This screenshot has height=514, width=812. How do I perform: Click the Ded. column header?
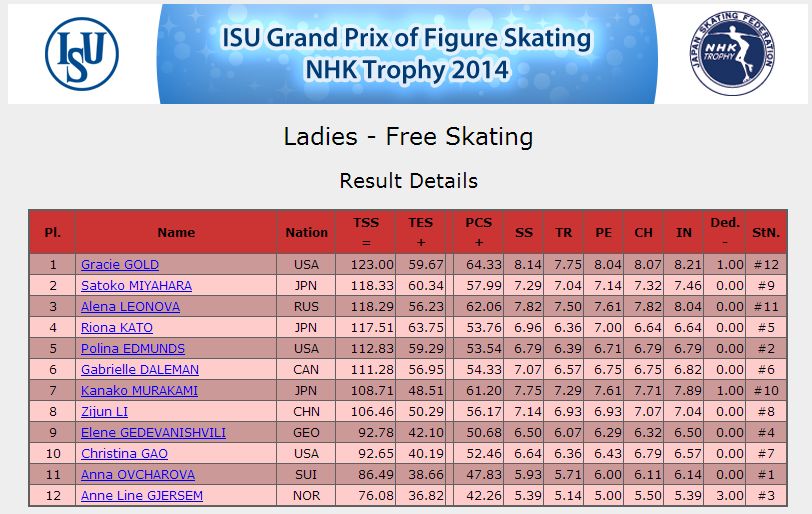724,232
